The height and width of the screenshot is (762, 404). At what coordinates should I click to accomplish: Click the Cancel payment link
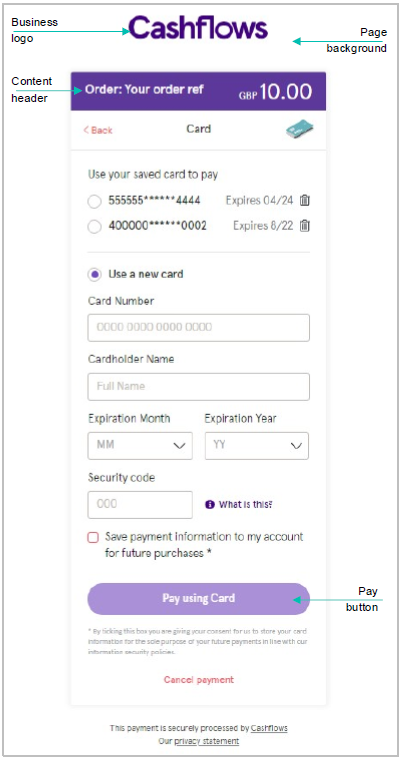[x=198, y=679]
